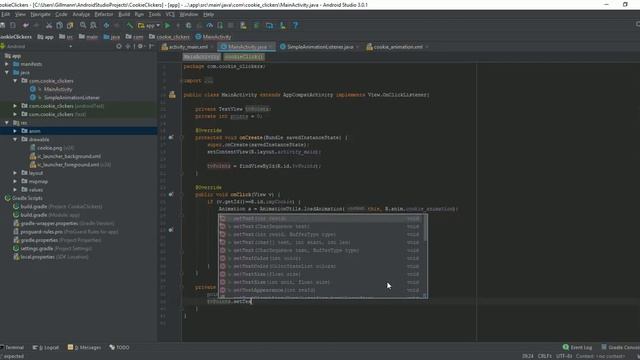Click the class gutter icon beside MainActivity declaration
Image resolution: width=640 pixels, height=360 pixels.
(172, 95)
